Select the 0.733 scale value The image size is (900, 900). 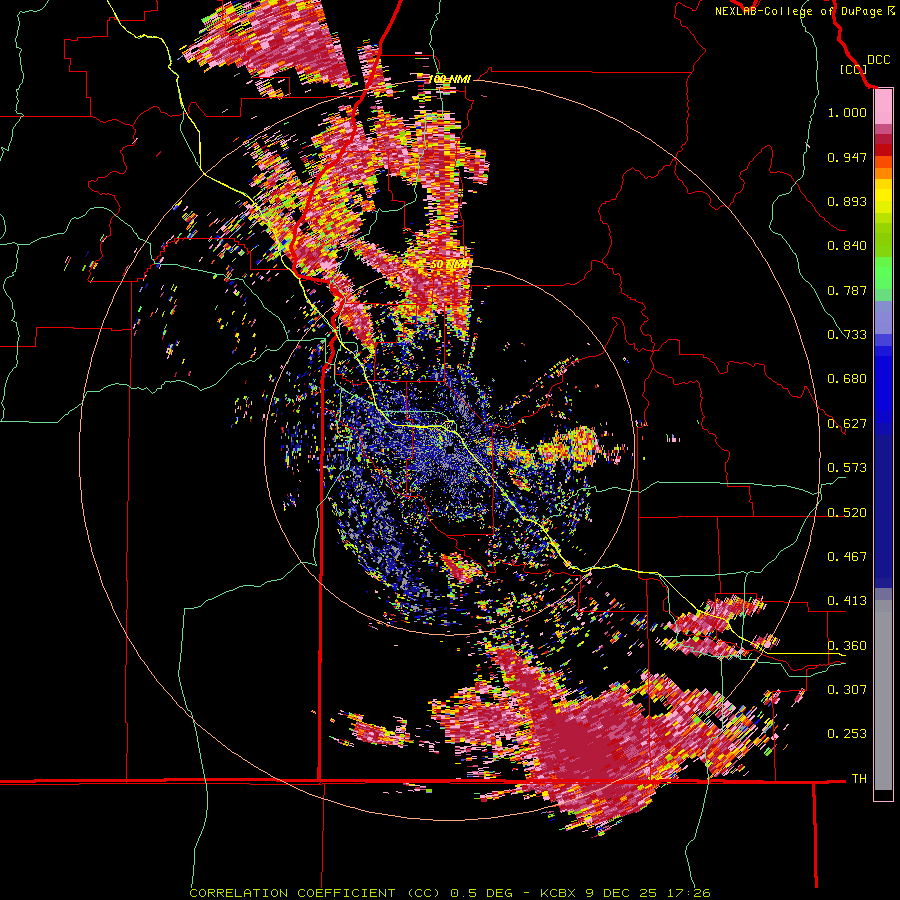coord(847,335)
